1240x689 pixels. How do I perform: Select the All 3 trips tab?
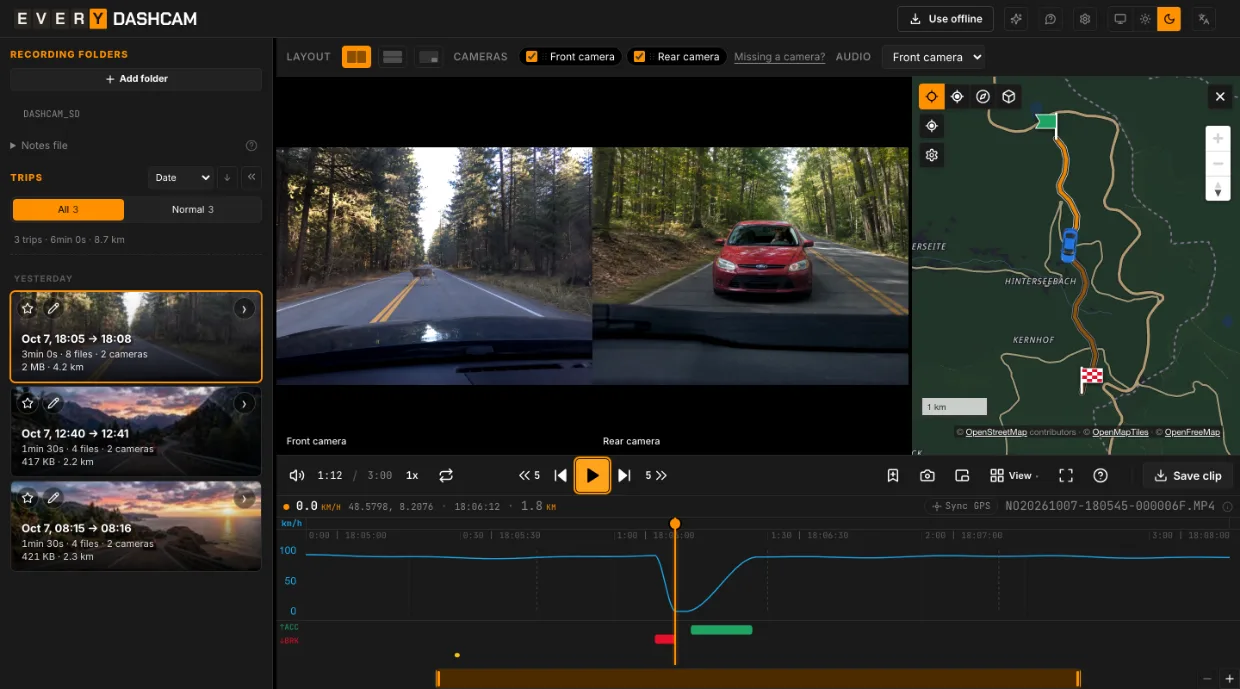68,210
